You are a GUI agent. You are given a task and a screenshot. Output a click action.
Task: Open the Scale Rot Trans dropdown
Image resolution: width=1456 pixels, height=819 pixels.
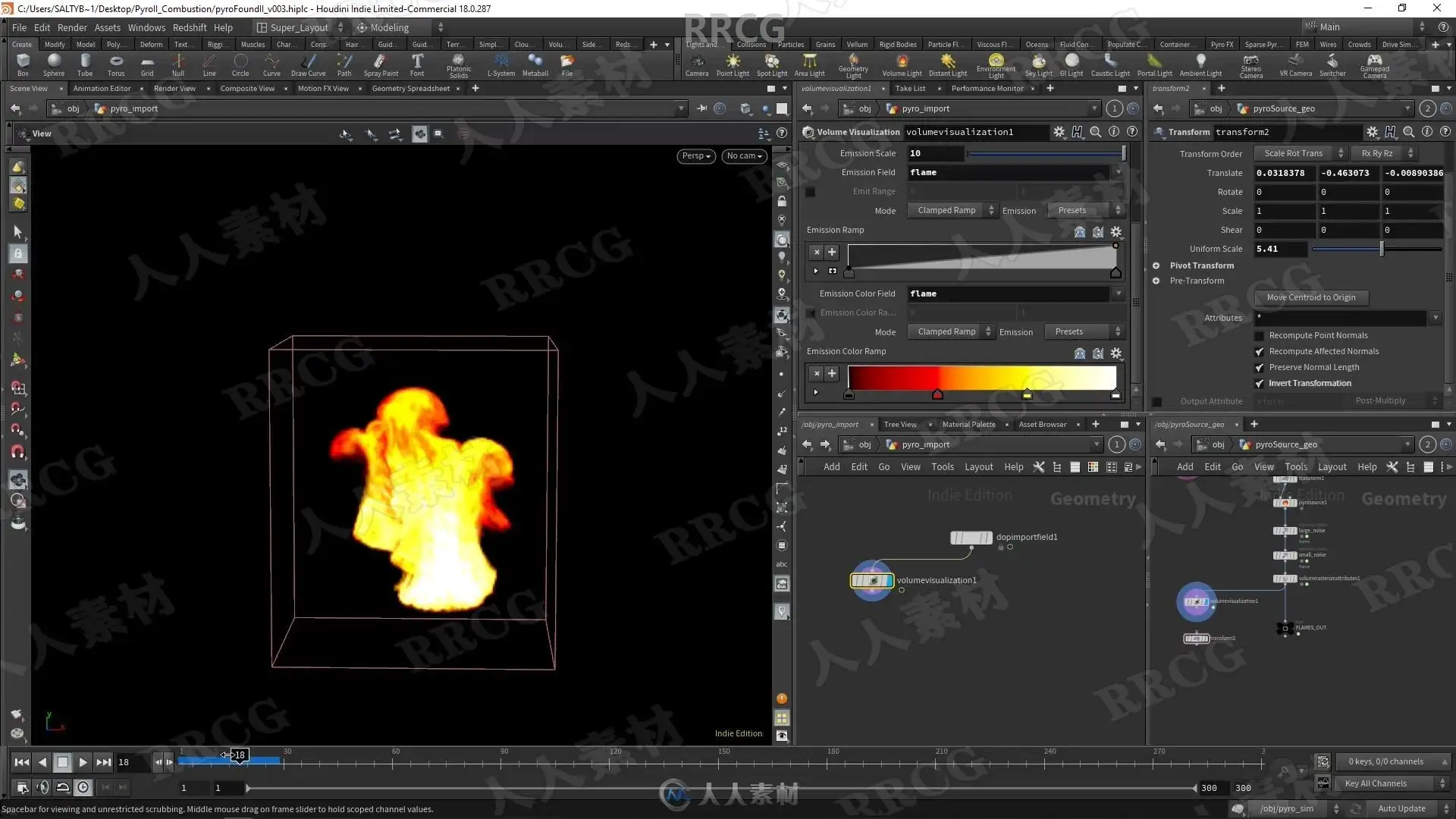(x=1300, y=153)
